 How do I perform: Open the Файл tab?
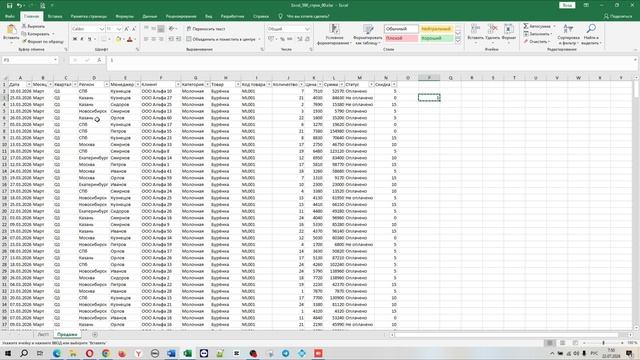tap(10, 16)
